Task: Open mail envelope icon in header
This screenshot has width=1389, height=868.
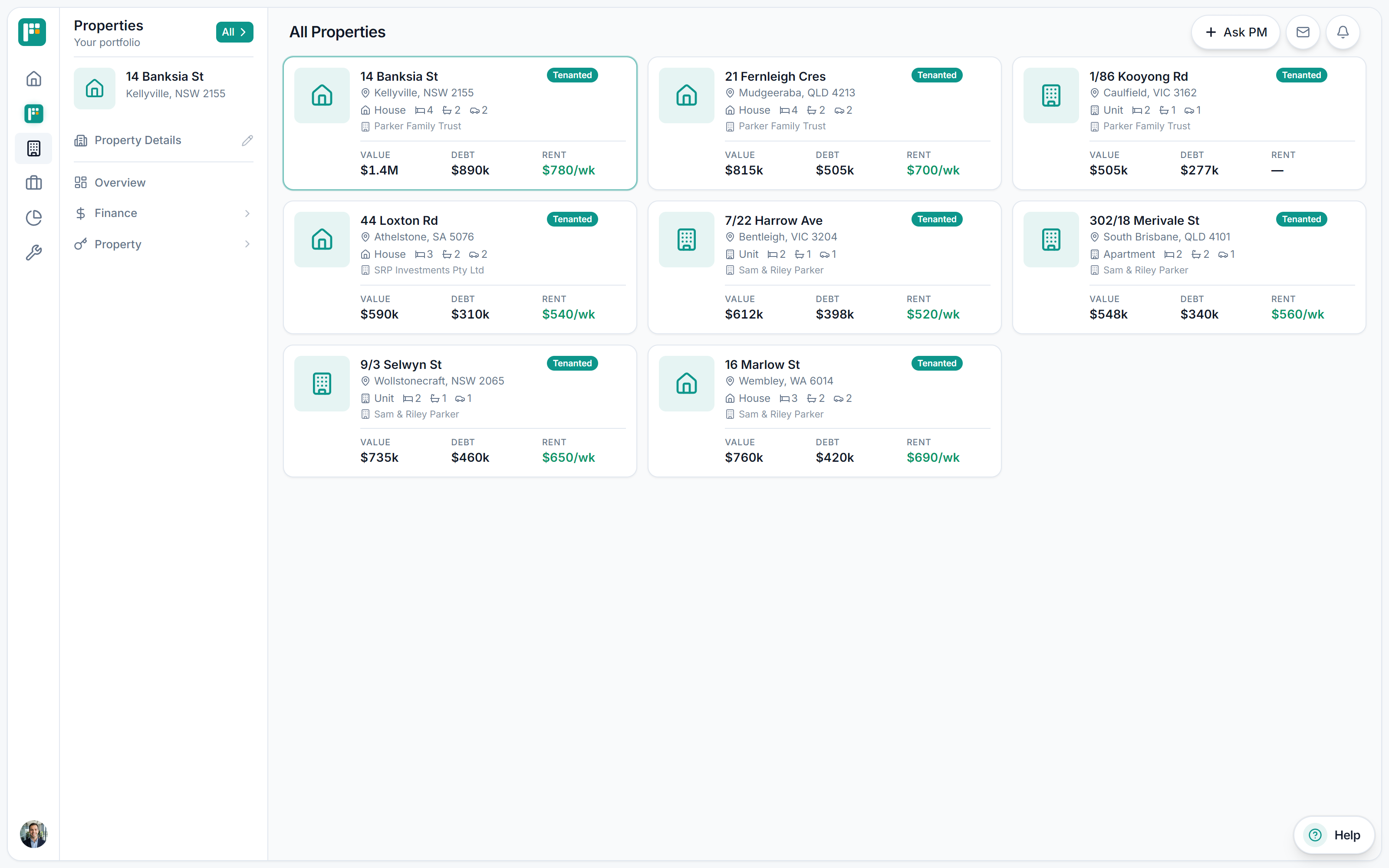Action: pos(1303,32)
